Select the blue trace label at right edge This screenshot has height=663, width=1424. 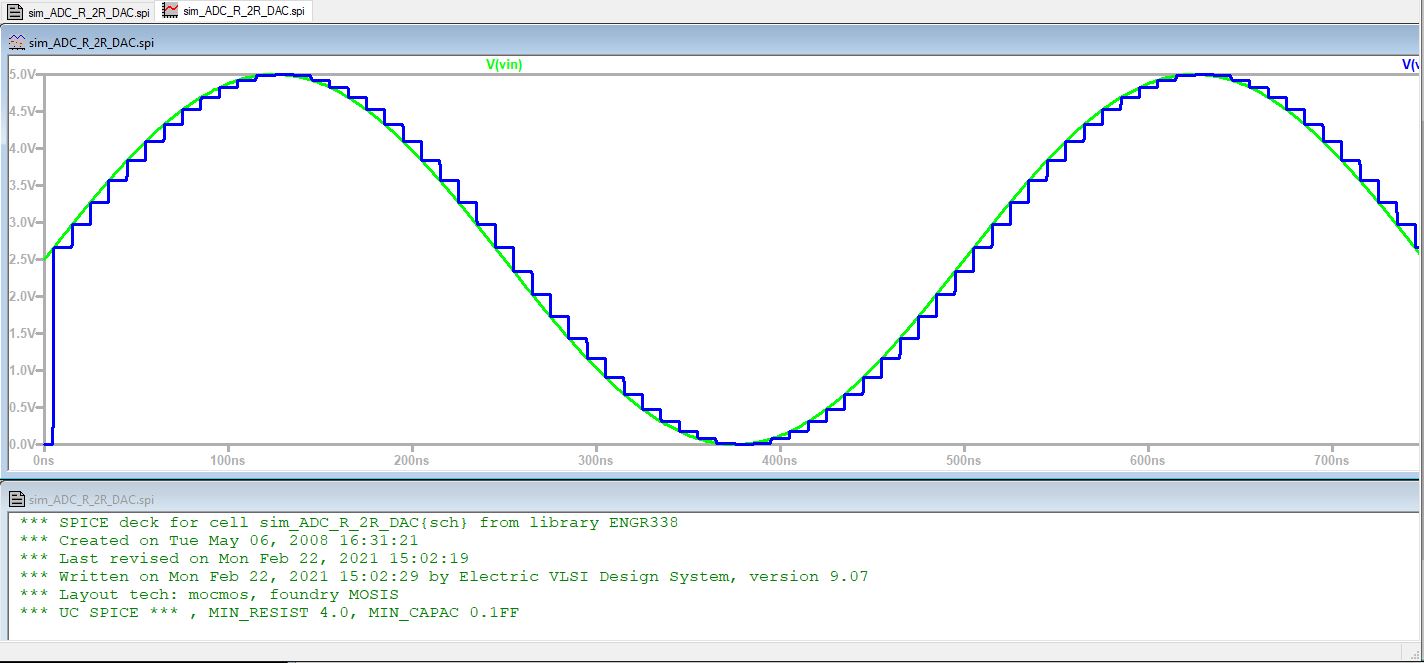tap(1411, 65)
